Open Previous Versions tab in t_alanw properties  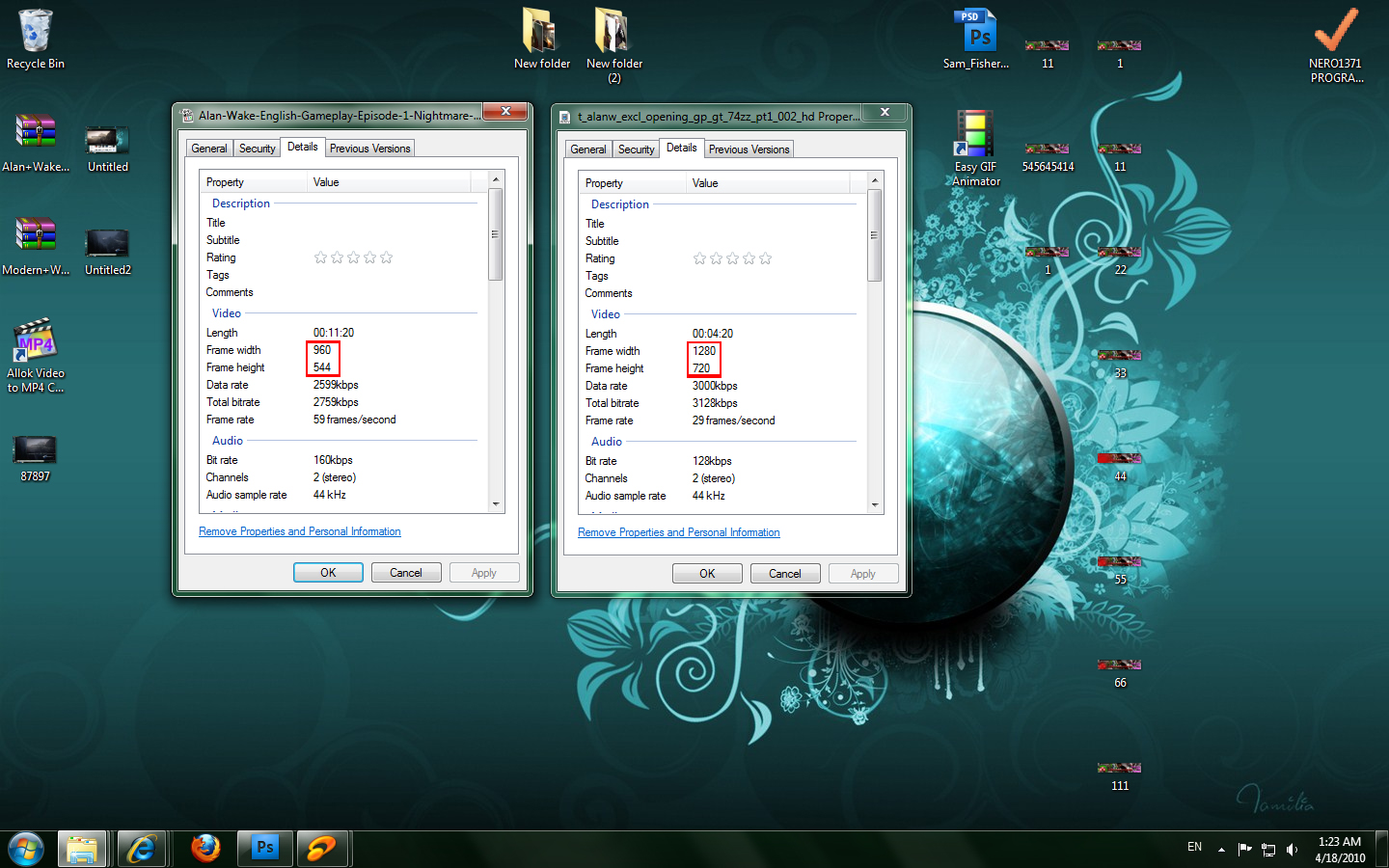(x=749, y=149)
